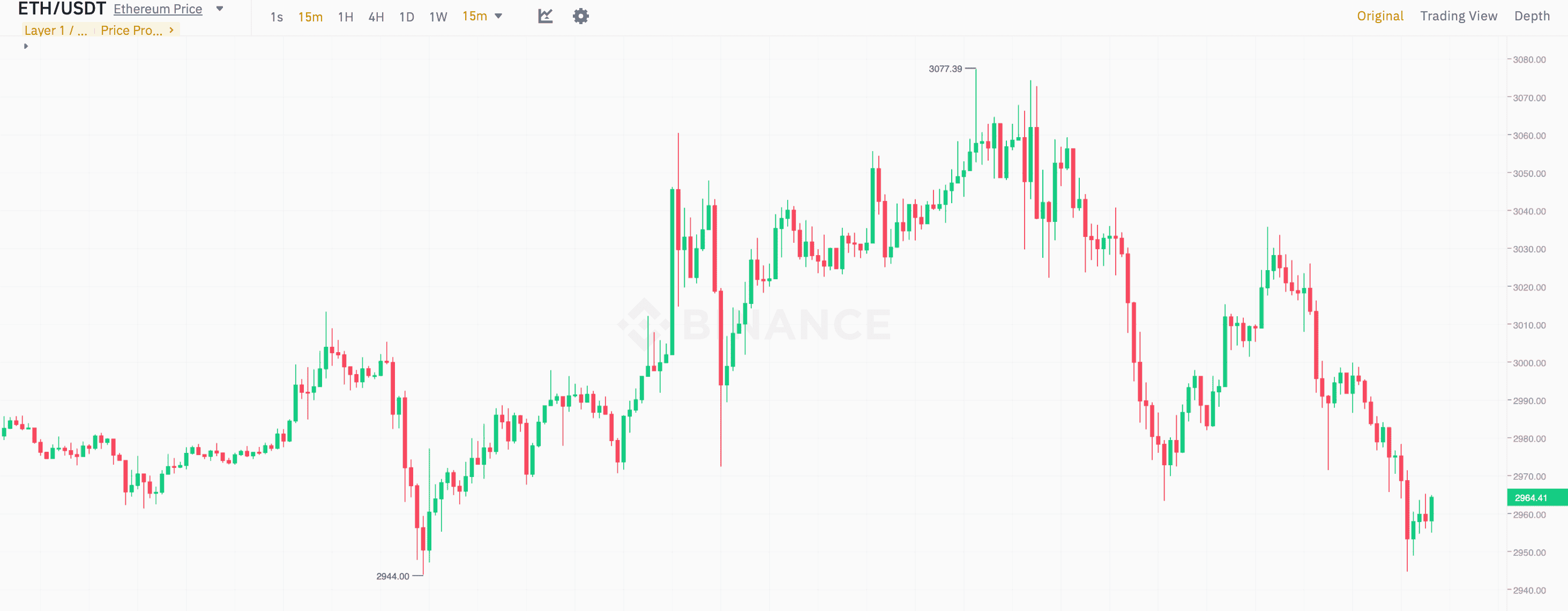
Task: Click the 3077.39 high price marker
Action: tap(945, 69)
